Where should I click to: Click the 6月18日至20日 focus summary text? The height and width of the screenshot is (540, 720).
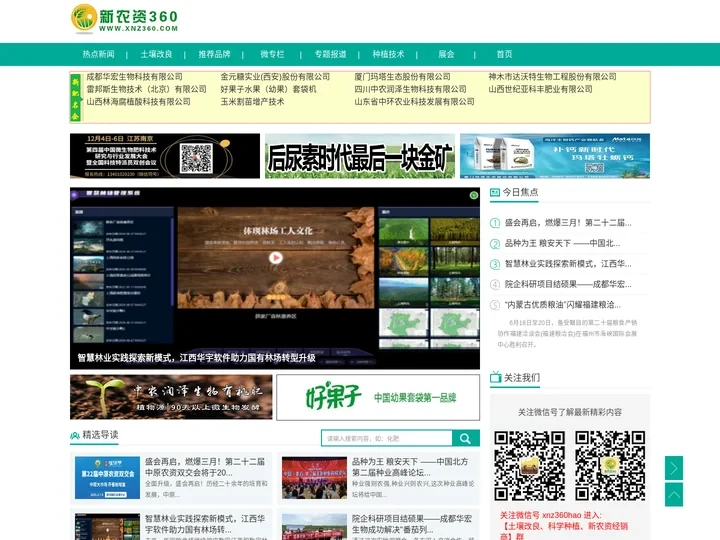[567, 333]
